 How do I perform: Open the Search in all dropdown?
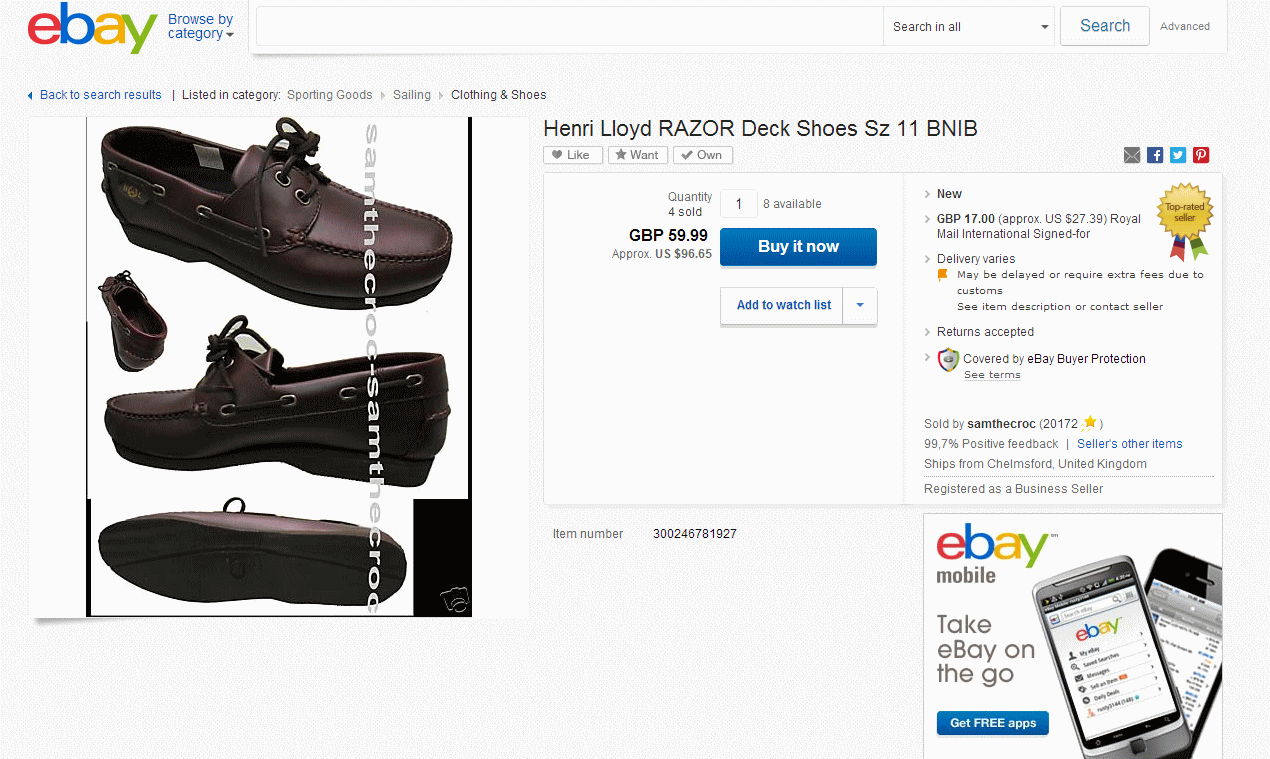coord(968,27)
